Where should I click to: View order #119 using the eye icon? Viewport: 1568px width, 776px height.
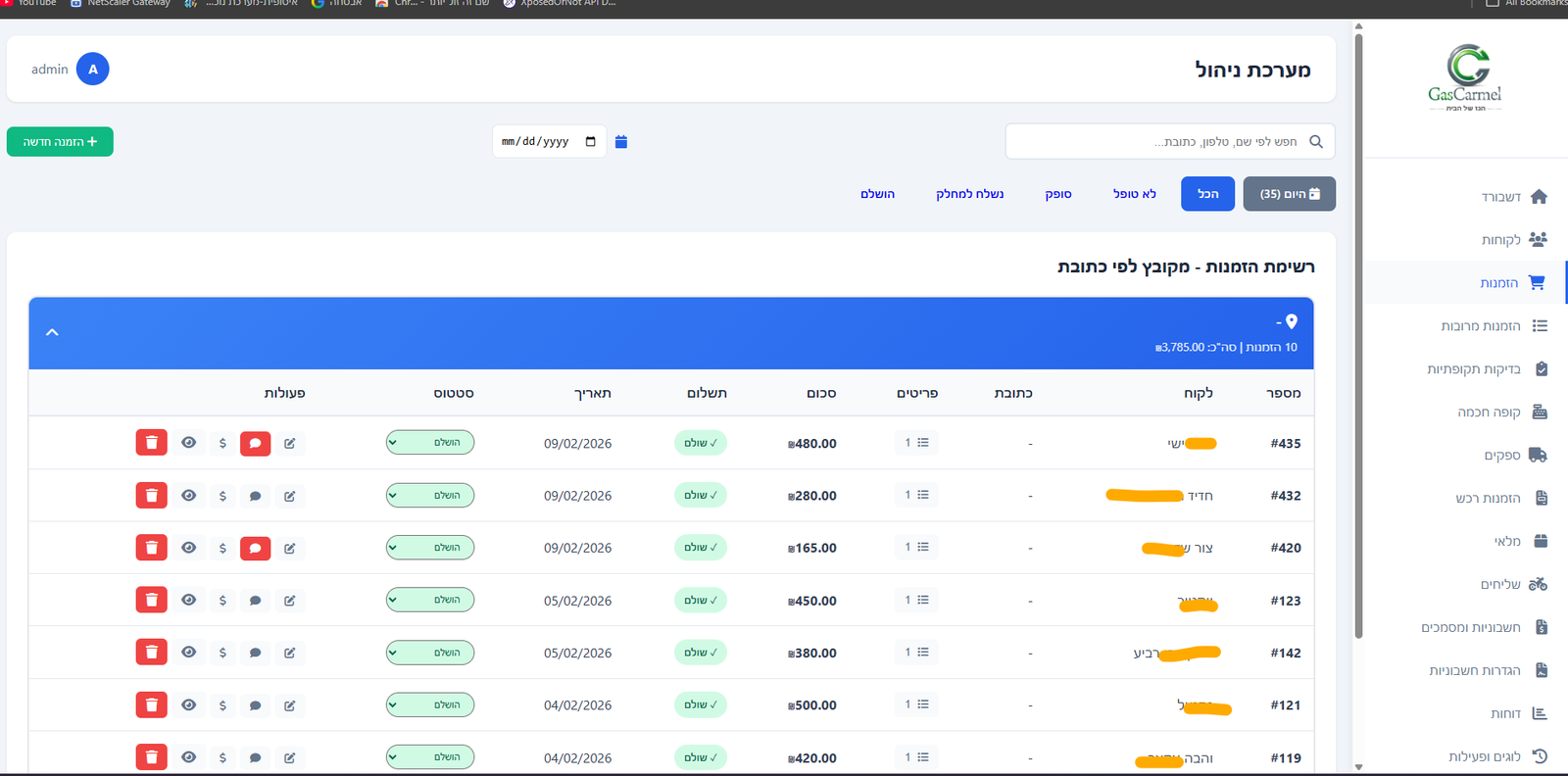click(189, 757)
